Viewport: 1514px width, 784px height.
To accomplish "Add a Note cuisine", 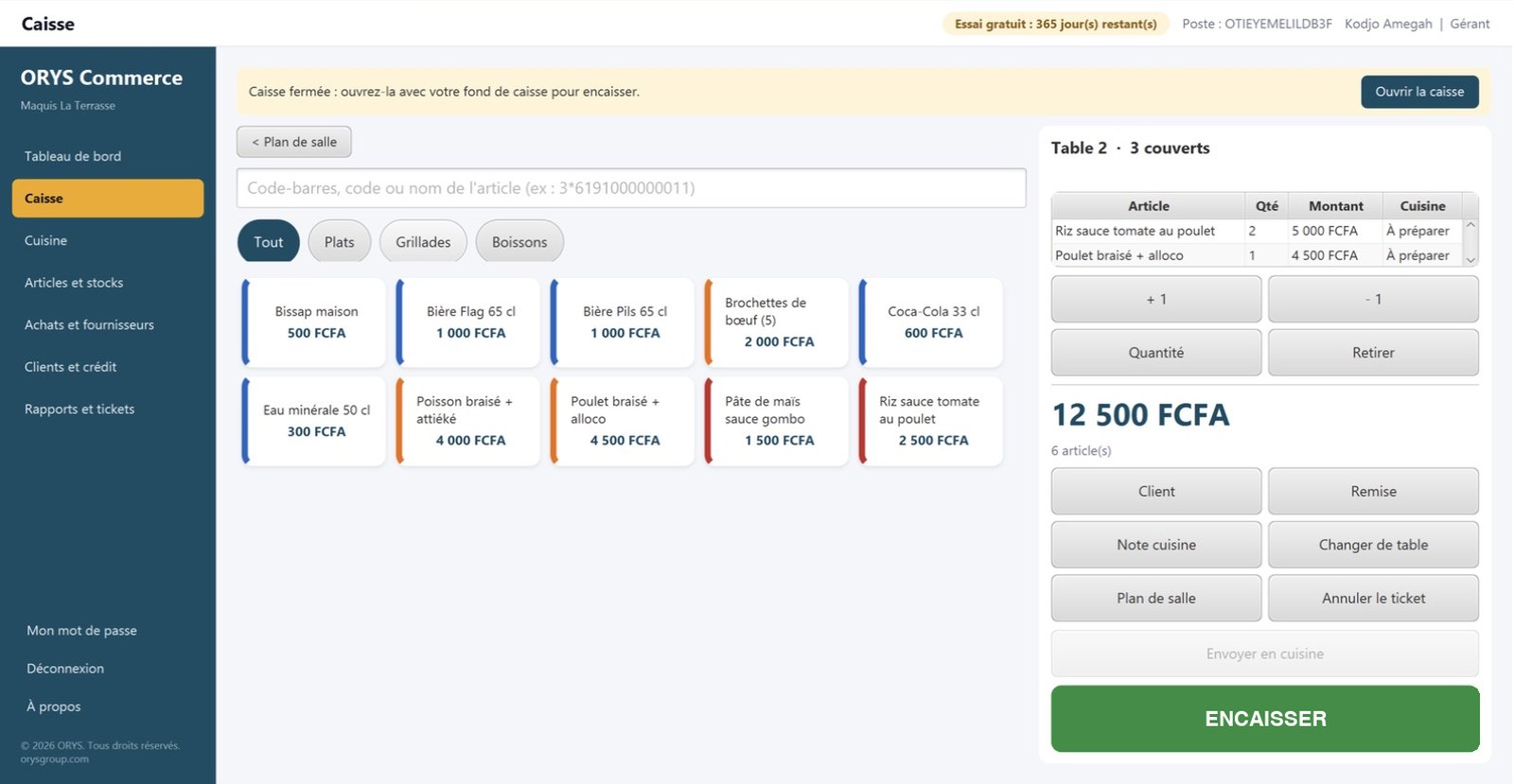I will pos(1156,545).
